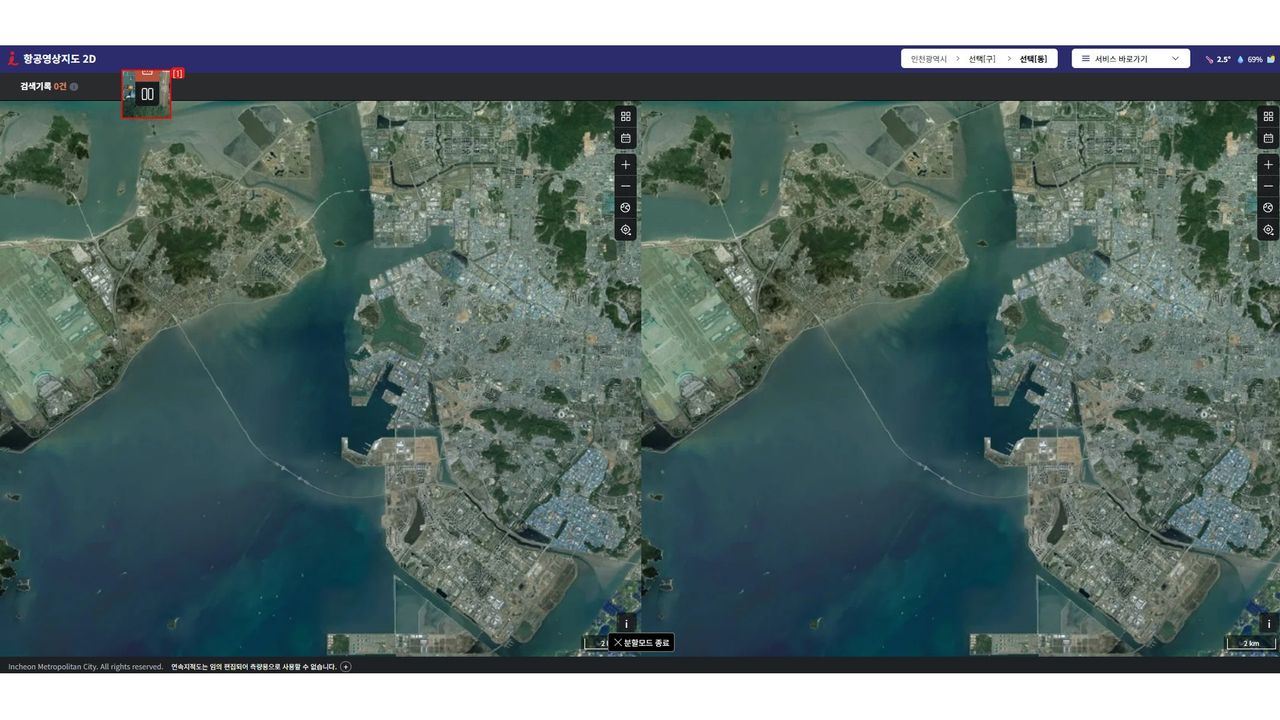This screenshot has height=720, width=1280.
Task: Open the 선택[동] neighborhood selector
Action: 1033,59
